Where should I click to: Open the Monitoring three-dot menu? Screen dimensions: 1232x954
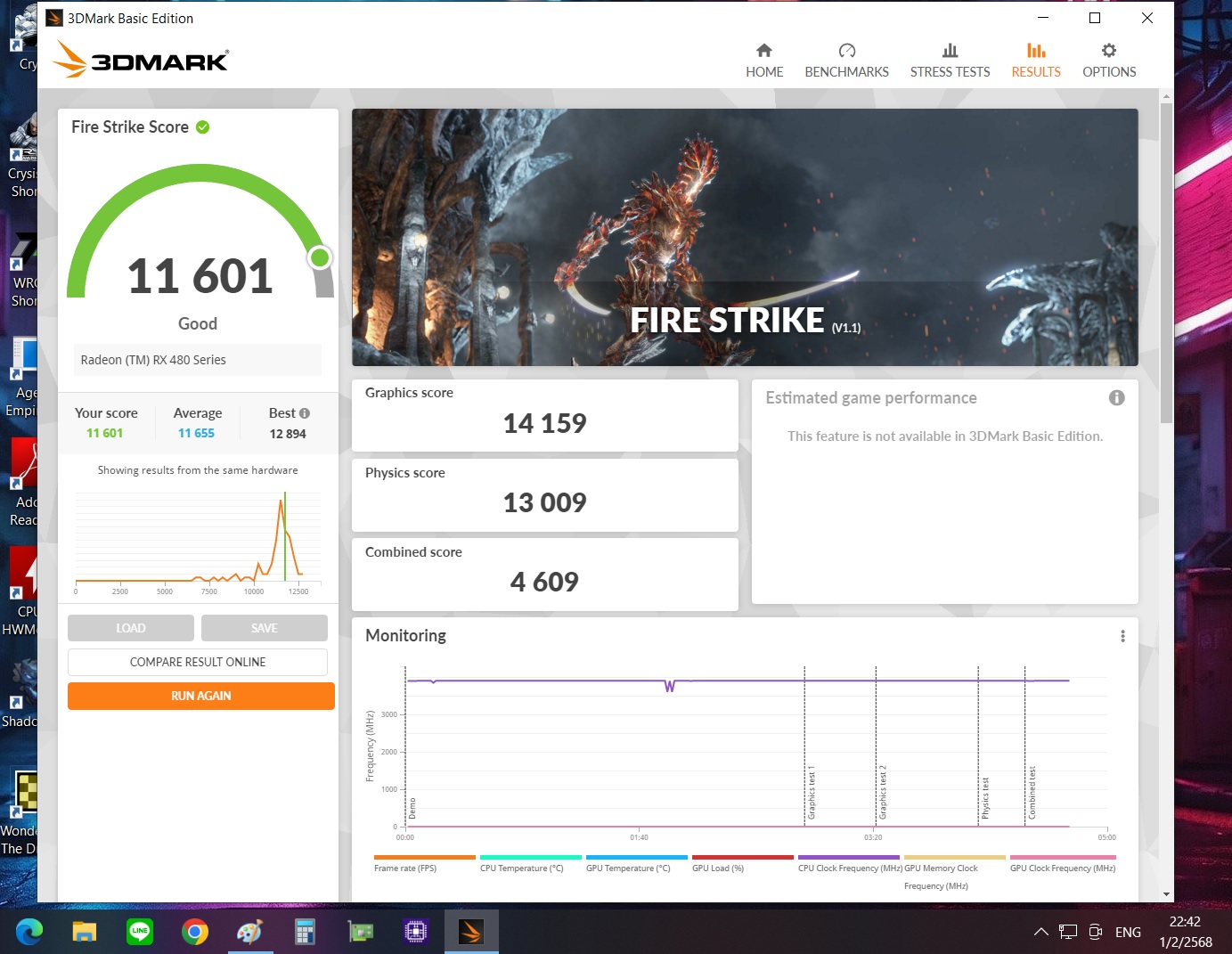click(1122, 636)
